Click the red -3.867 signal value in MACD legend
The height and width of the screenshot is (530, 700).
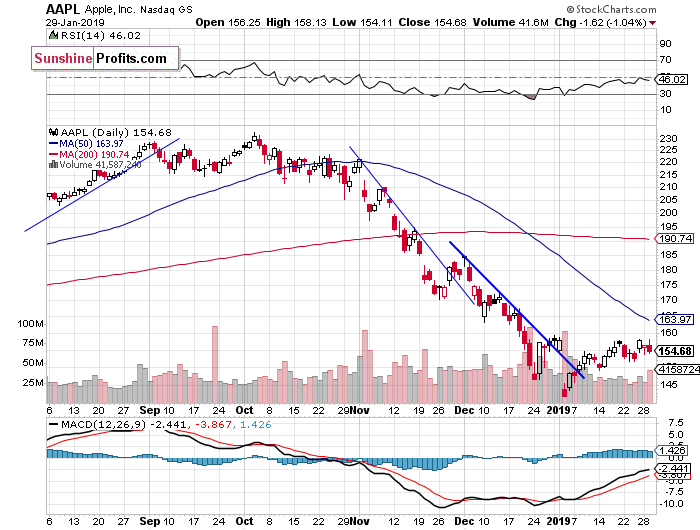tap(213, 425)
